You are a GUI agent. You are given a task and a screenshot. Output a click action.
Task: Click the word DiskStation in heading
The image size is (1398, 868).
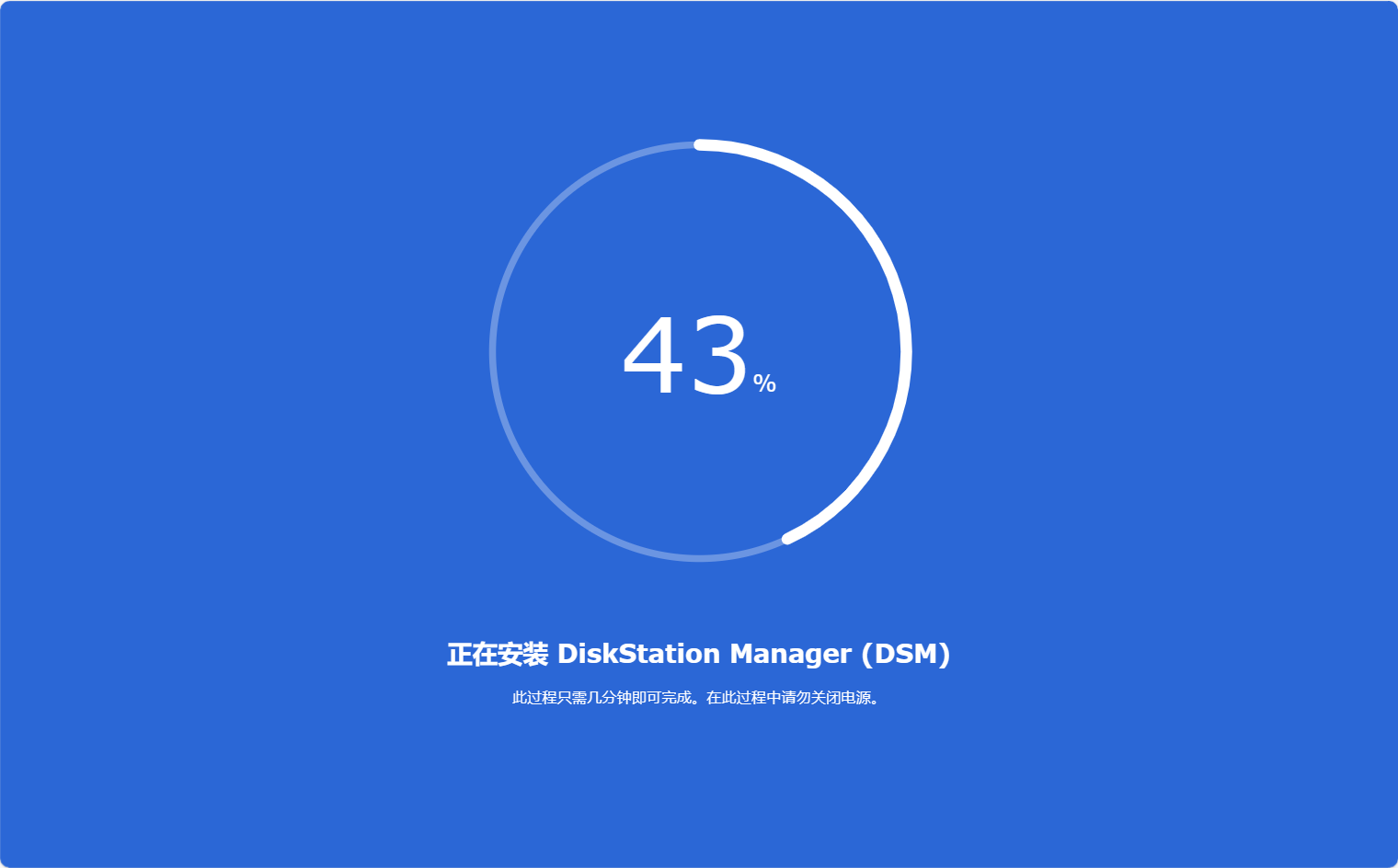coord(638,654)
